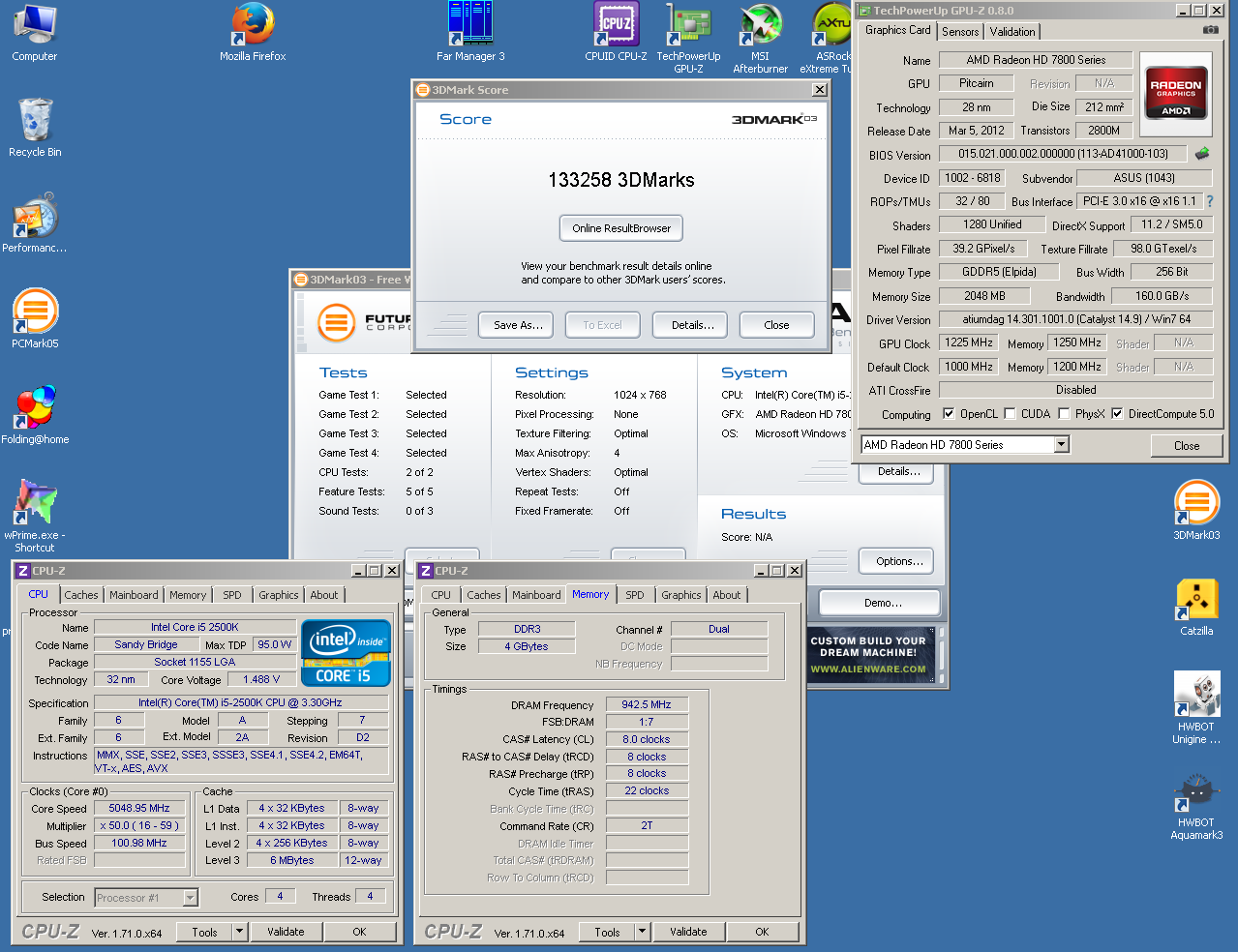The width and height of the screenshot is (1238, 952).
Task: Open TechPowerUp GPU-Z desktop shortcut
Action: 688,37
